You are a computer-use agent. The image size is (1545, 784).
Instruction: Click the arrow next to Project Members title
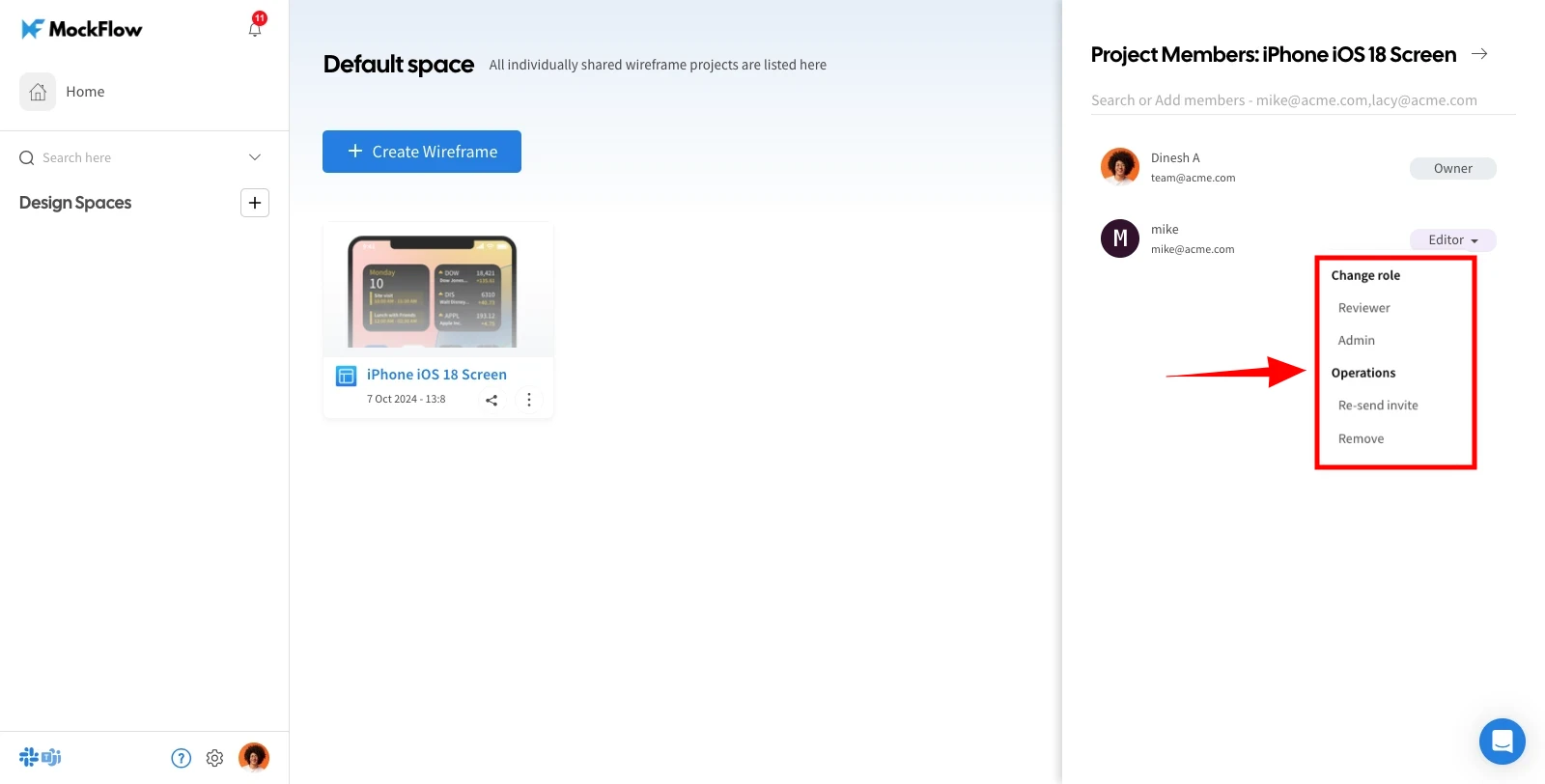[1479, 54]
